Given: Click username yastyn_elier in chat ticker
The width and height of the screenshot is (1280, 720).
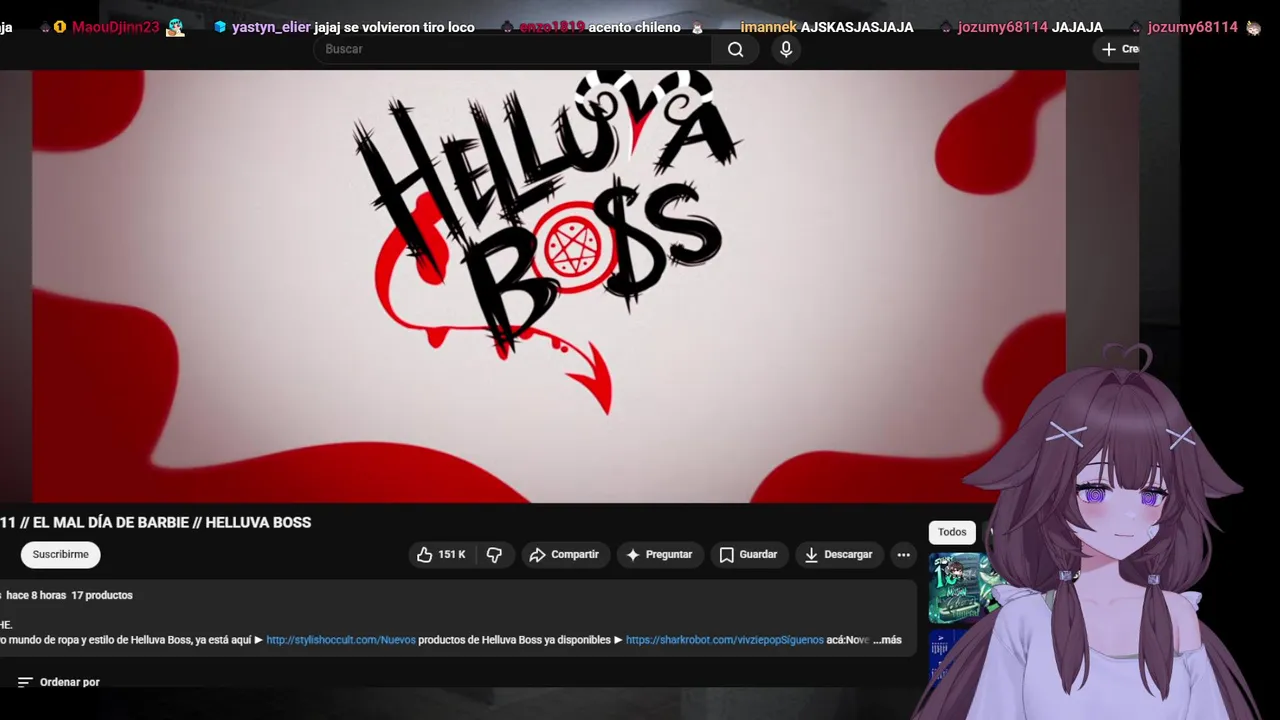Looking at the screenshot, I should (271, 27).
